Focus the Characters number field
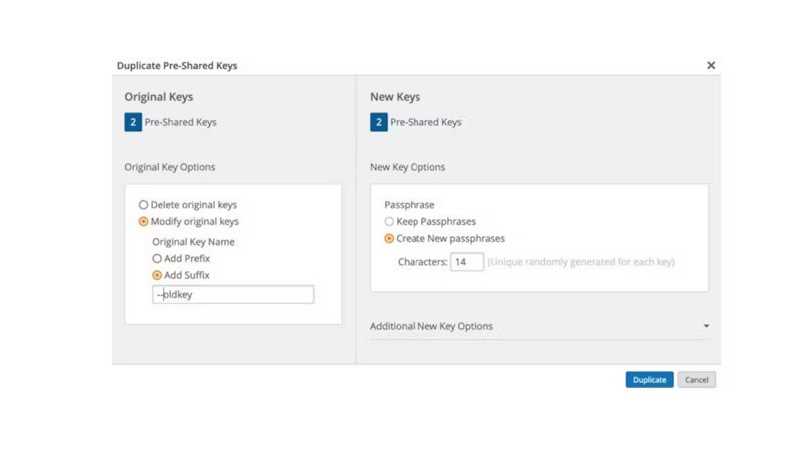The image size is (805, 459). point(466,262)
